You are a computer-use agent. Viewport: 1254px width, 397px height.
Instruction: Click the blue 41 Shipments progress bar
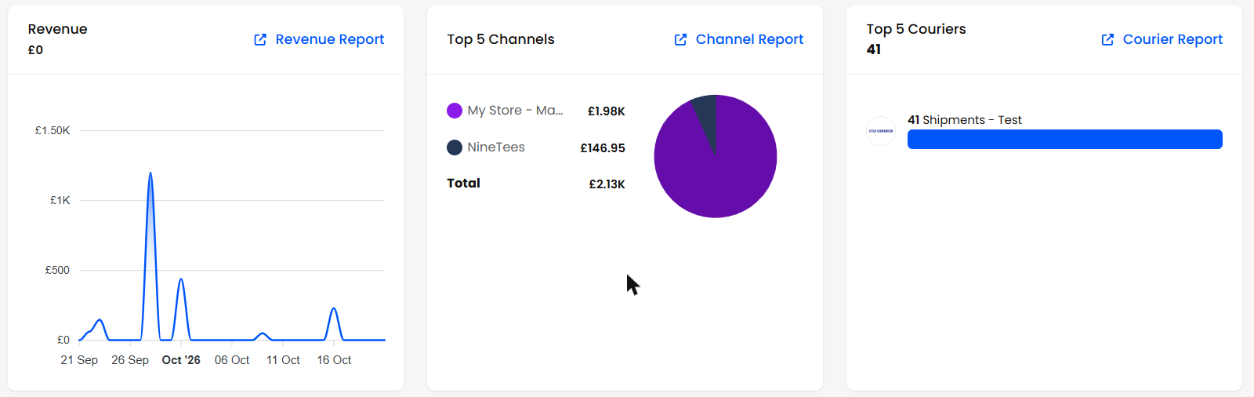[1065, 139]
